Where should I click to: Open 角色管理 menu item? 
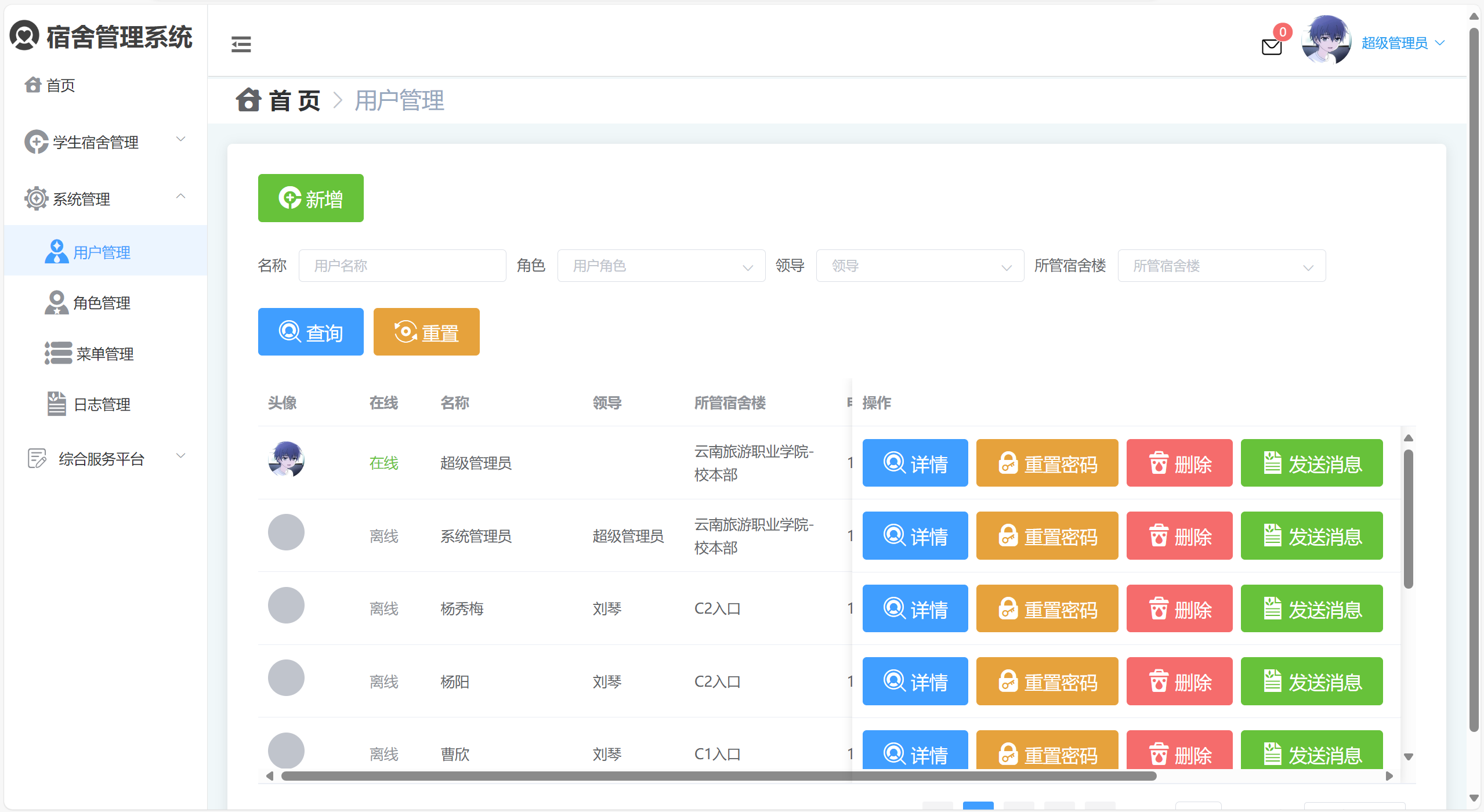(102, 303)
